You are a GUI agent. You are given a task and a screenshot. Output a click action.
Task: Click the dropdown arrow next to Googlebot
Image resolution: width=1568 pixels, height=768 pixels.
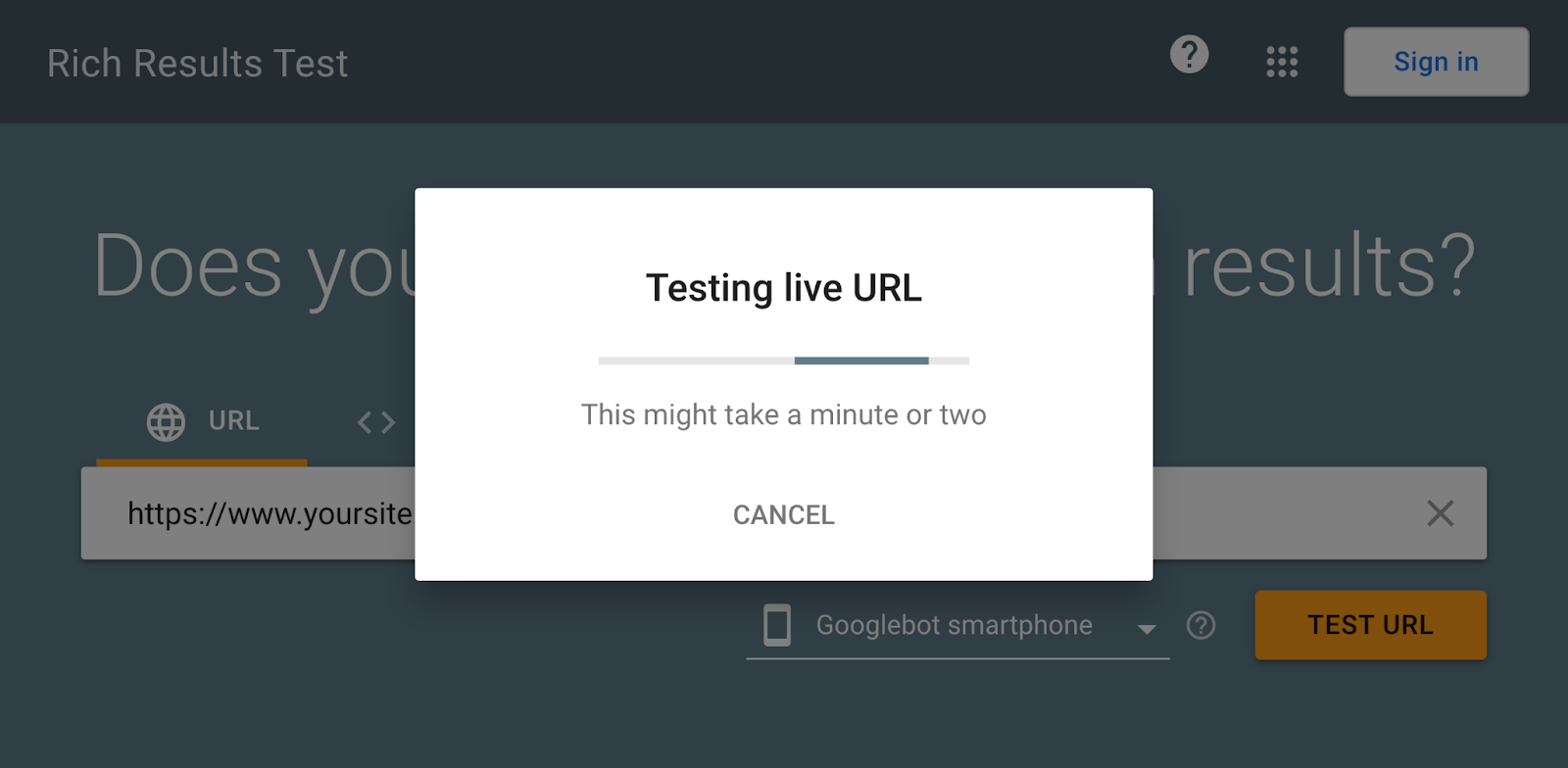(x=1147, y=629)
